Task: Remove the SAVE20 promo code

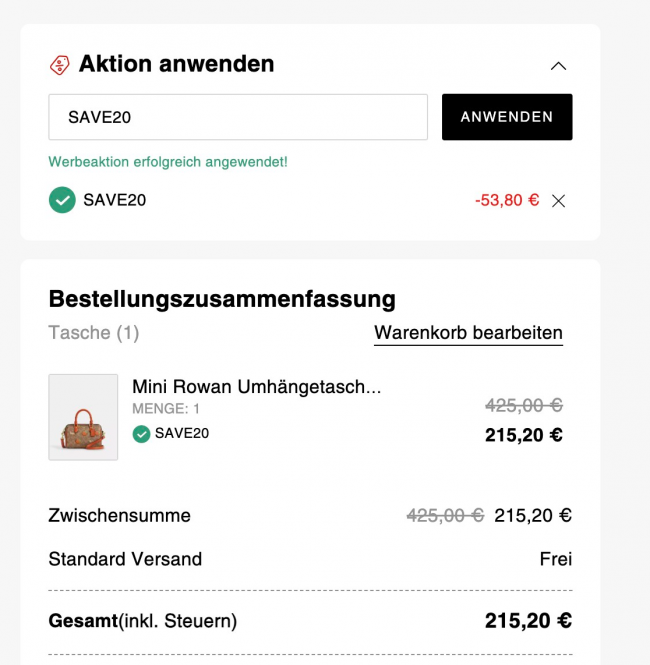Action: [558, 201]
